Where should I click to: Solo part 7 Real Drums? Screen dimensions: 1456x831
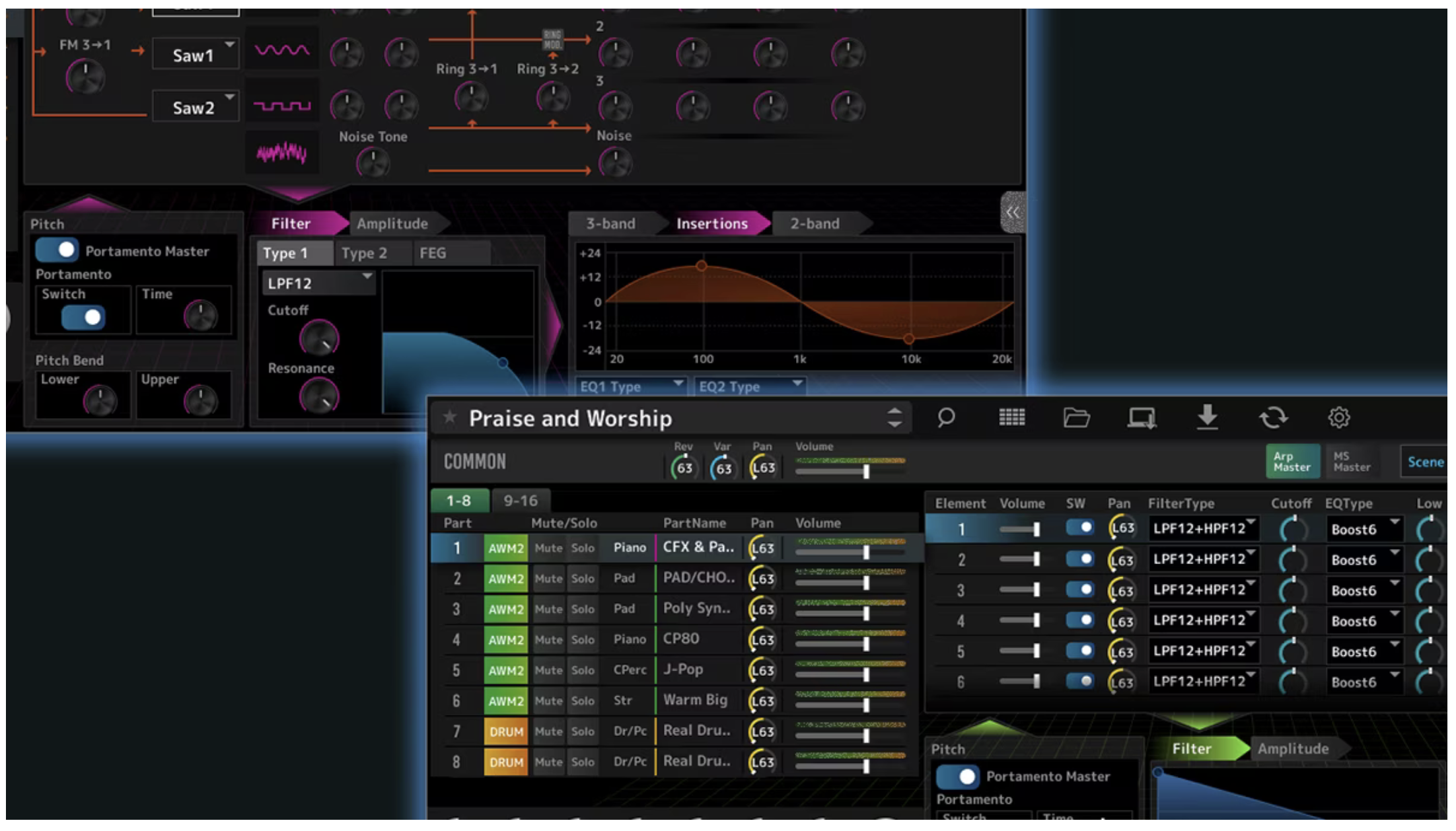(x=583, y=731)
